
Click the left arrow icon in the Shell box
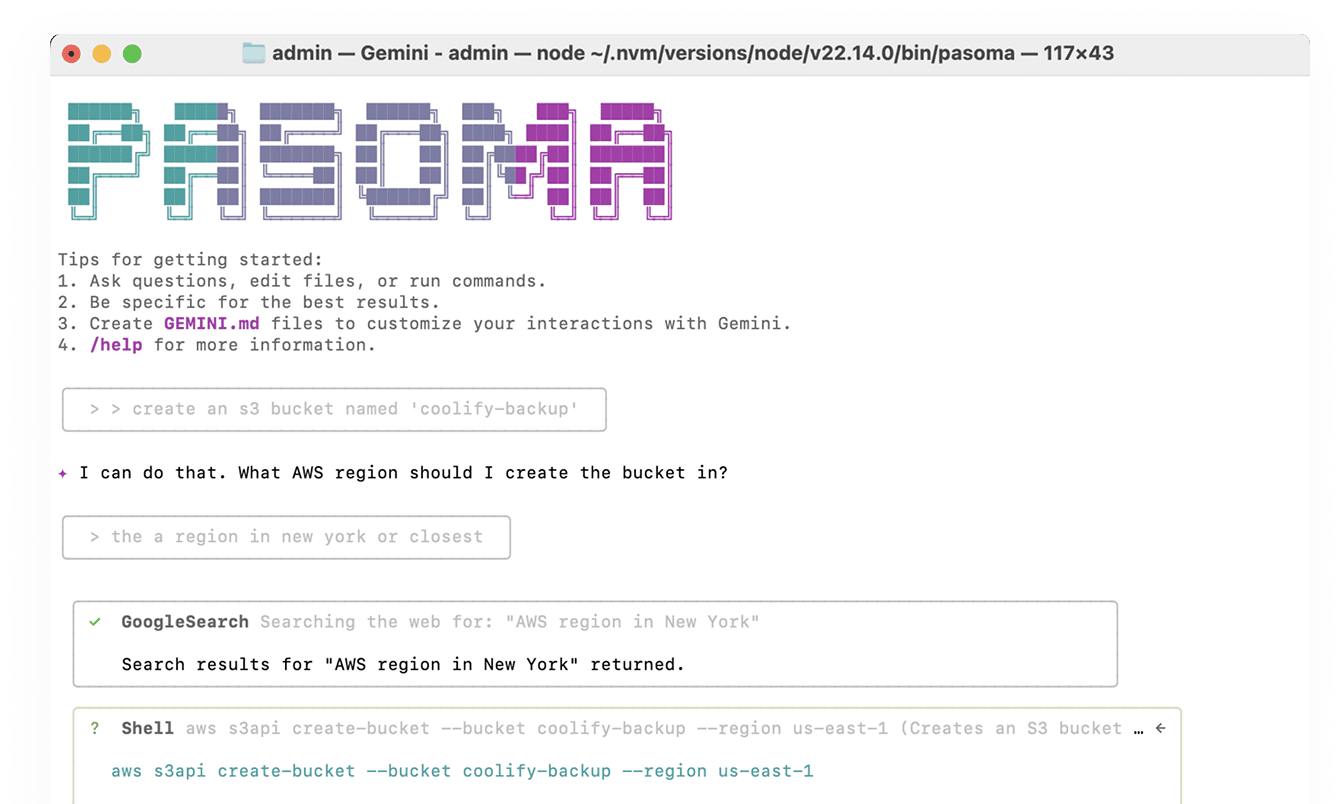(1159, 728)
